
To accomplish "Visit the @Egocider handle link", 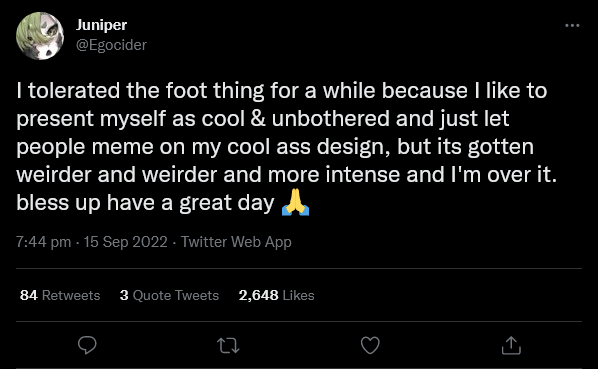I will (x=111, y=45).
